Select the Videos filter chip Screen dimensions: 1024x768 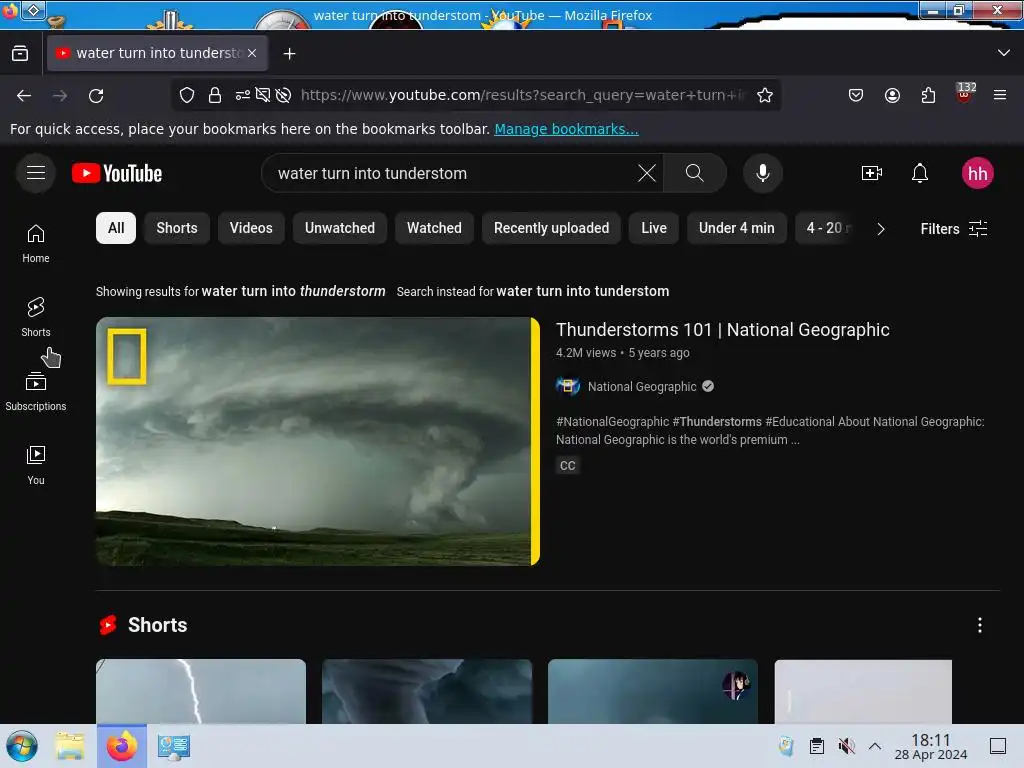click(x=251, y=228)
